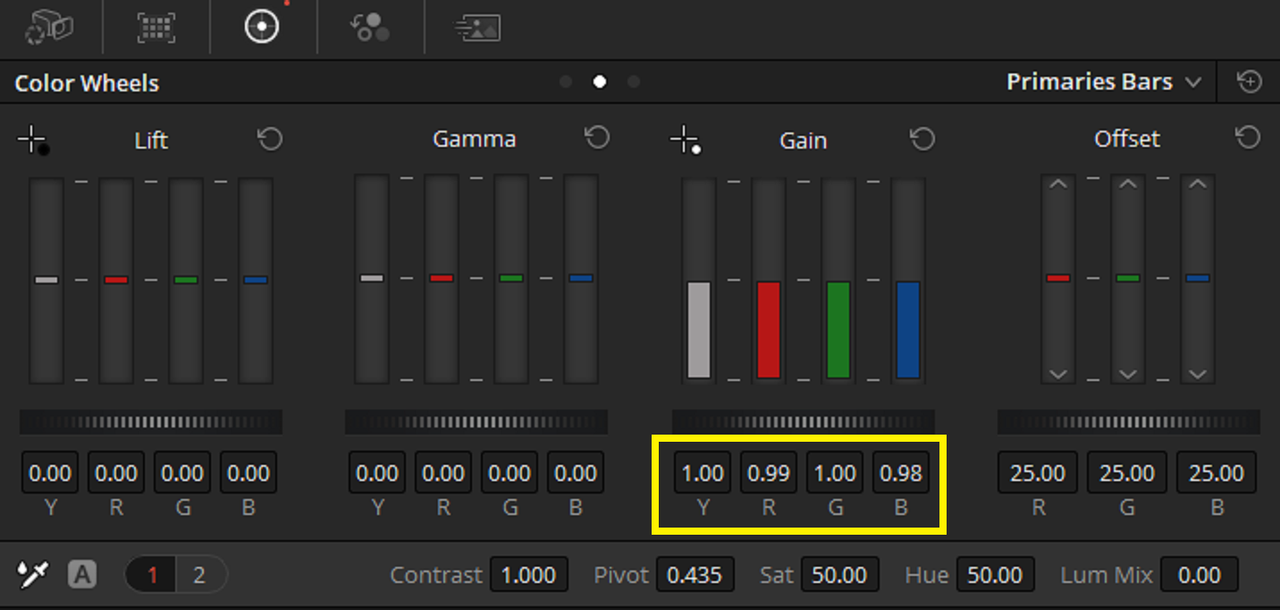Viewport: 1280px width, 610px height.
Task: Click the Gamma green bar handle
Action: tap(511, 278)
